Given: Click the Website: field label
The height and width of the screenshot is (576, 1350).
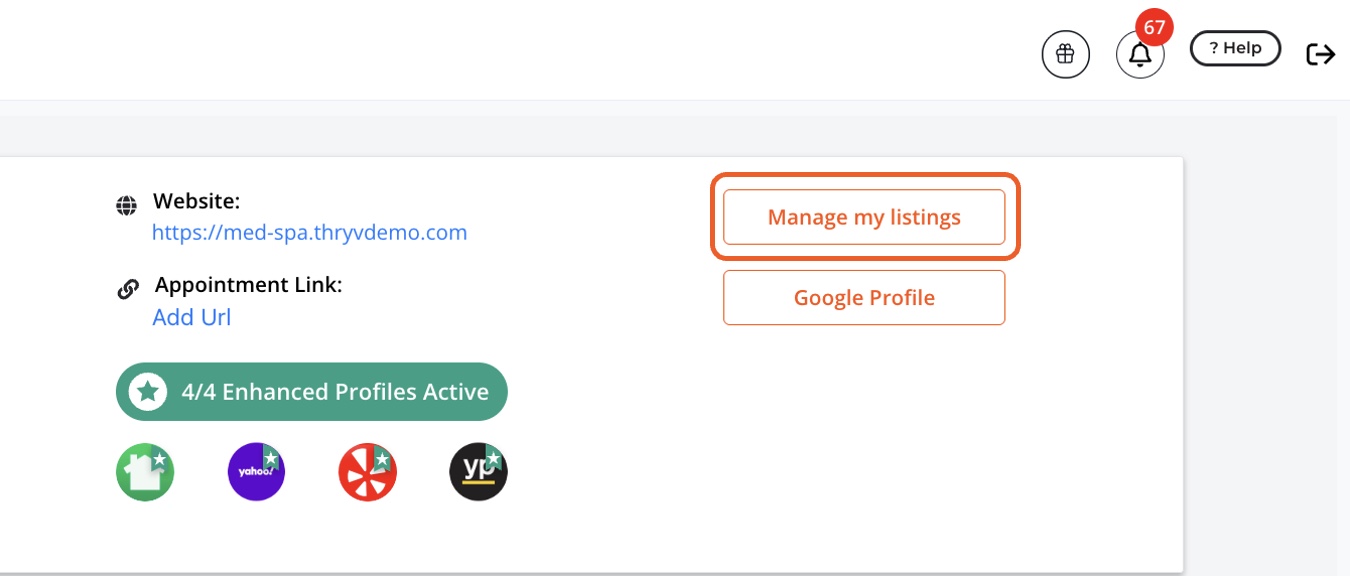Looking at the screenshot, I should [196, 201].
